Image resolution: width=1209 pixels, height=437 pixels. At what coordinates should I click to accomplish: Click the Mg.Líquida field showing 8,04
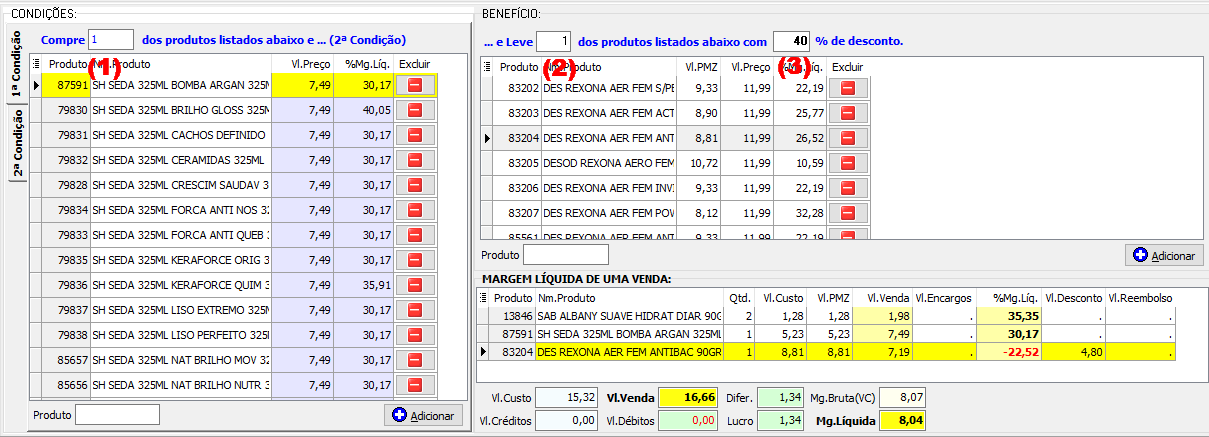902,422
